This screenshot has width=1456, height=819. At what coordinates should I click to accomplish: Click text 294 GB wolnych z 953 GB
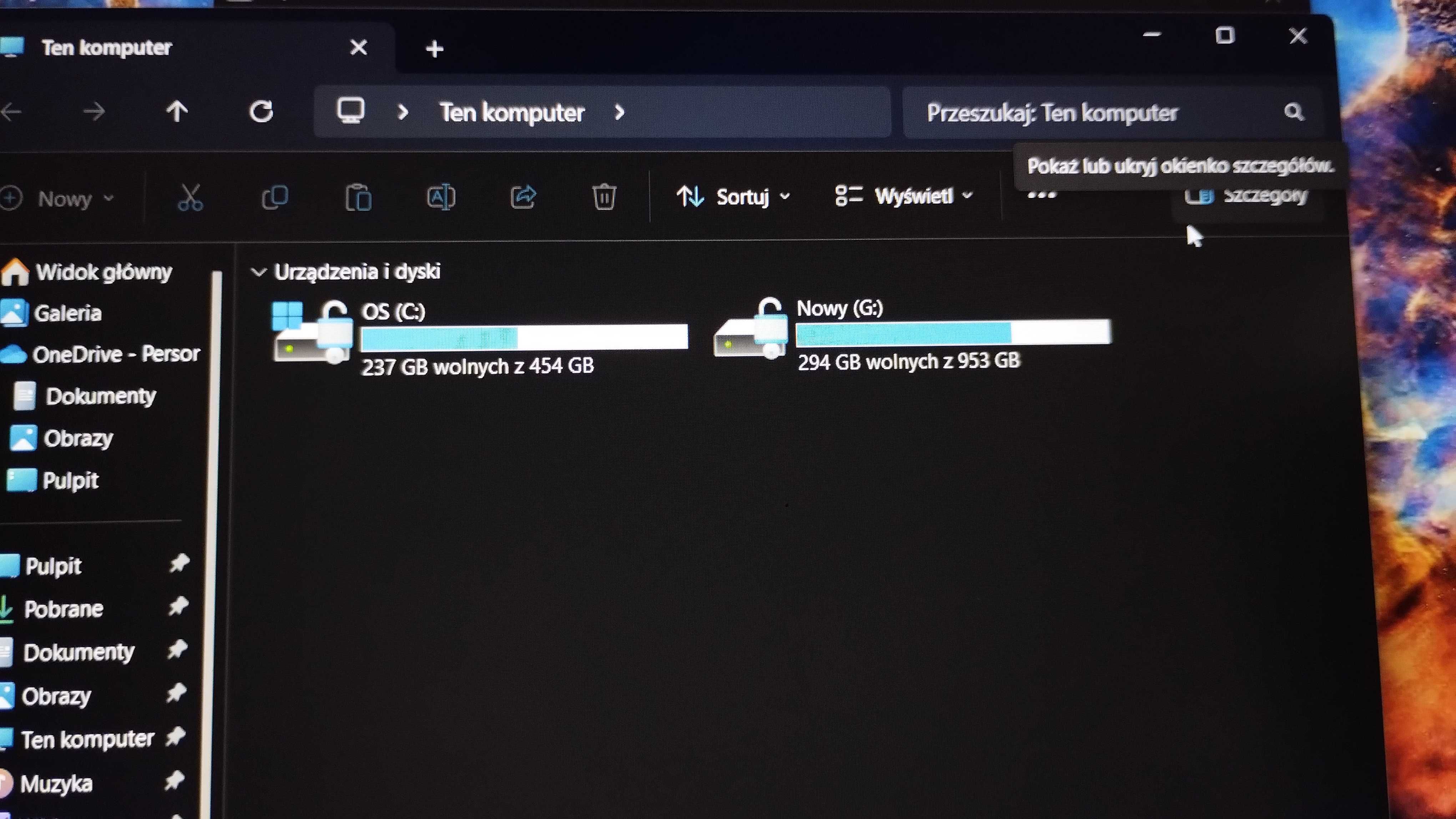point(909,361)
